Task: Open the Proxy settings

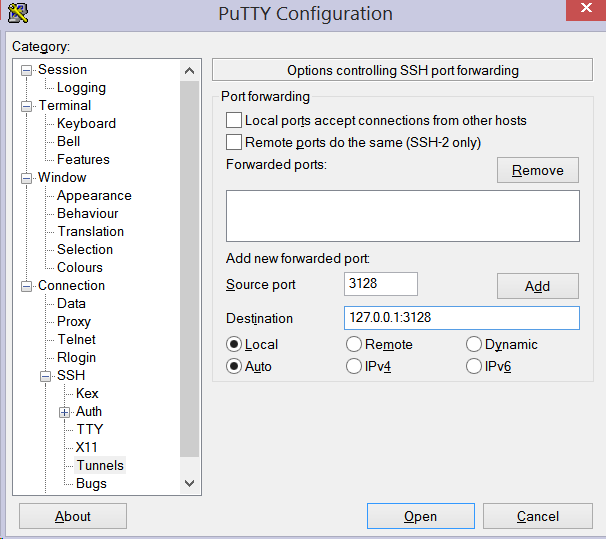Action: pos(74,321)
